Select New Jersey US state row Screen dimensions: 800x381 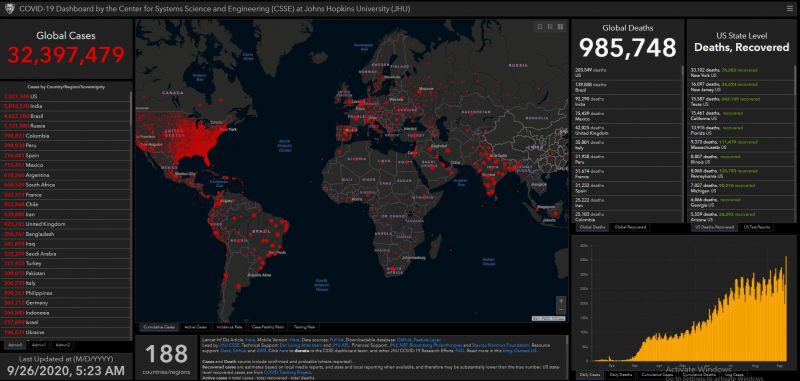click(x=740, y=86)
